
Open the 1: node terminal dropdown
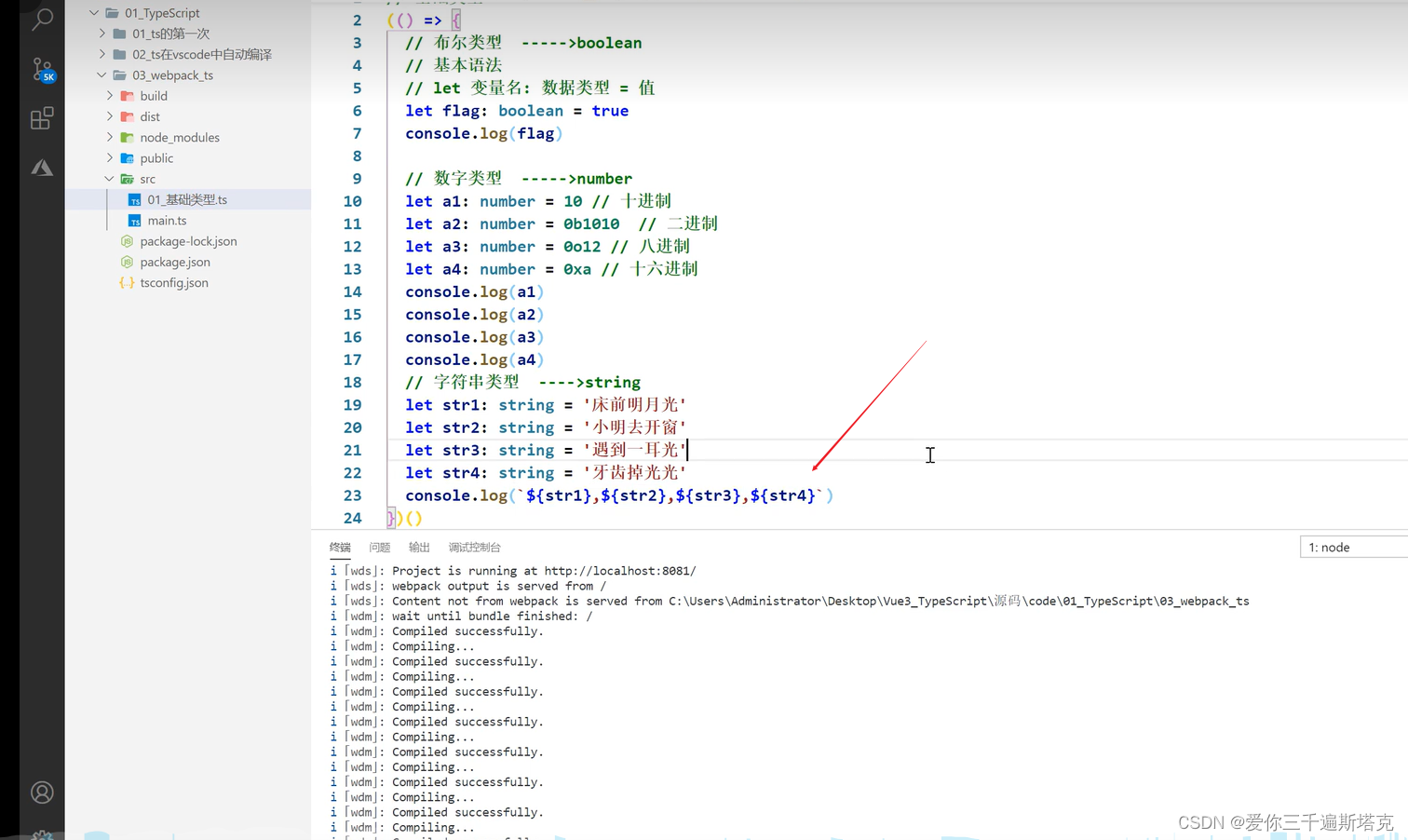[x=1329, y=547]
